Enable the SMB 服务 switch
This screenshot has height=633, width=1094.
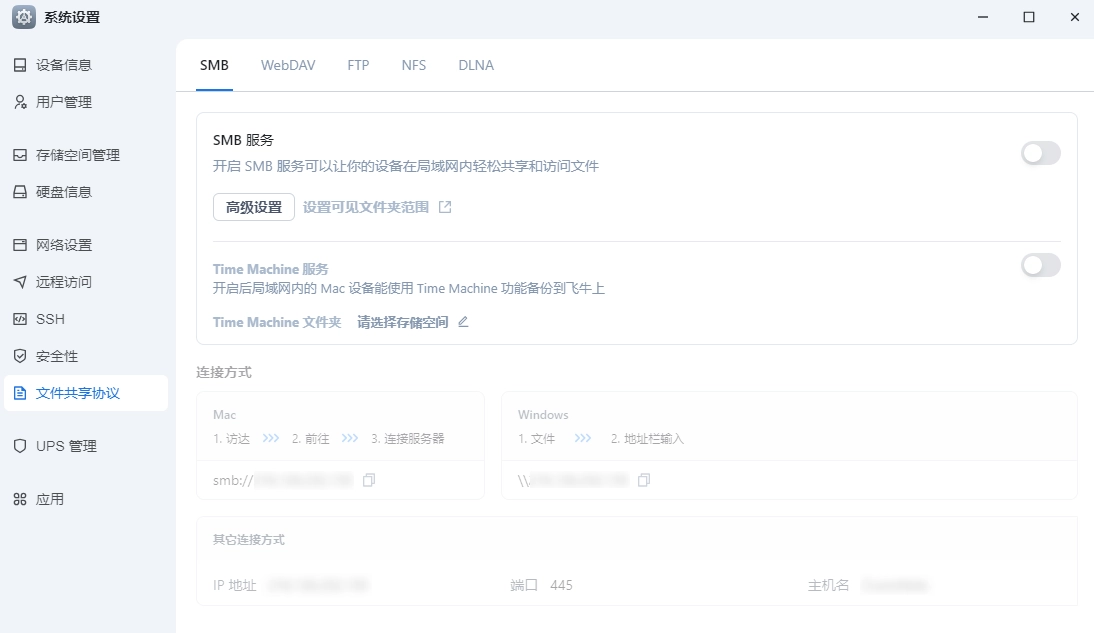pos(1040,153)
